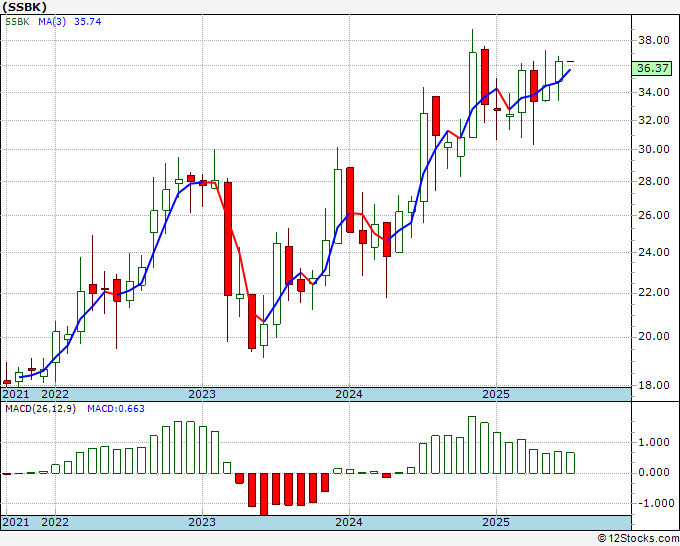Select the 0.000 MACD axis label
The width and height of the screenshot is (680, 546).
tap(656, 472)
